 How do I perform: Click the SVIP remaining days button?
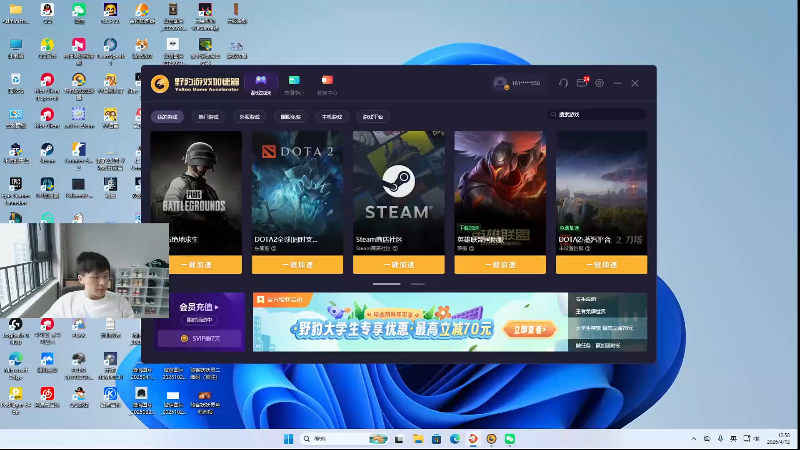coord(200,338)
